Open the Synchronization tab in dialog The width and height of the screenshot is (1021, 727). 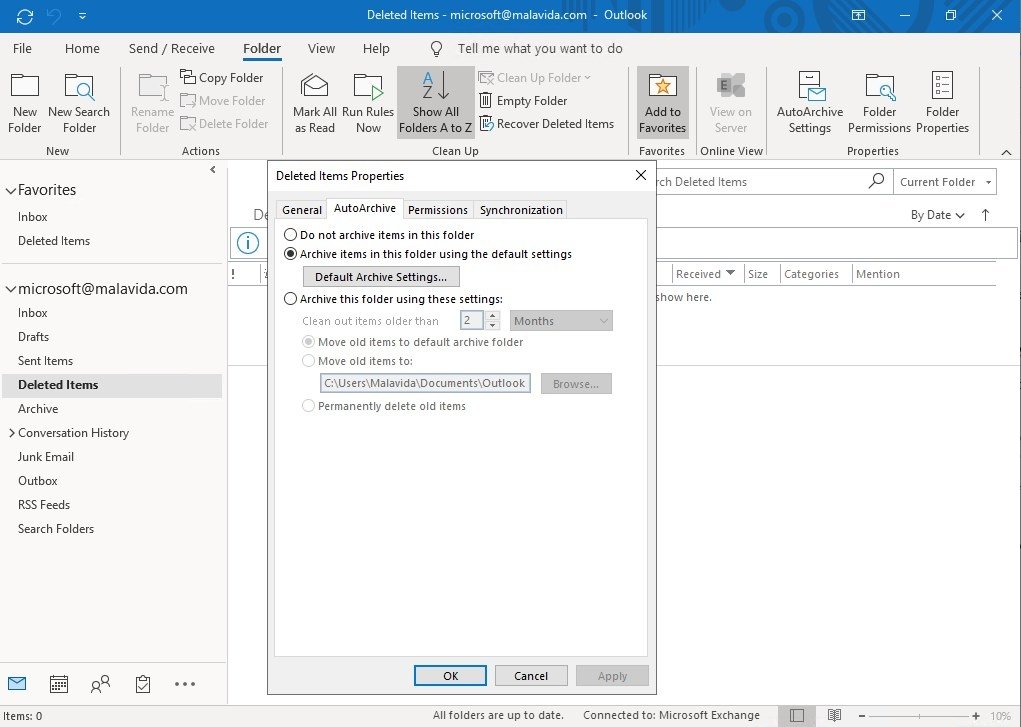point(521,210)
